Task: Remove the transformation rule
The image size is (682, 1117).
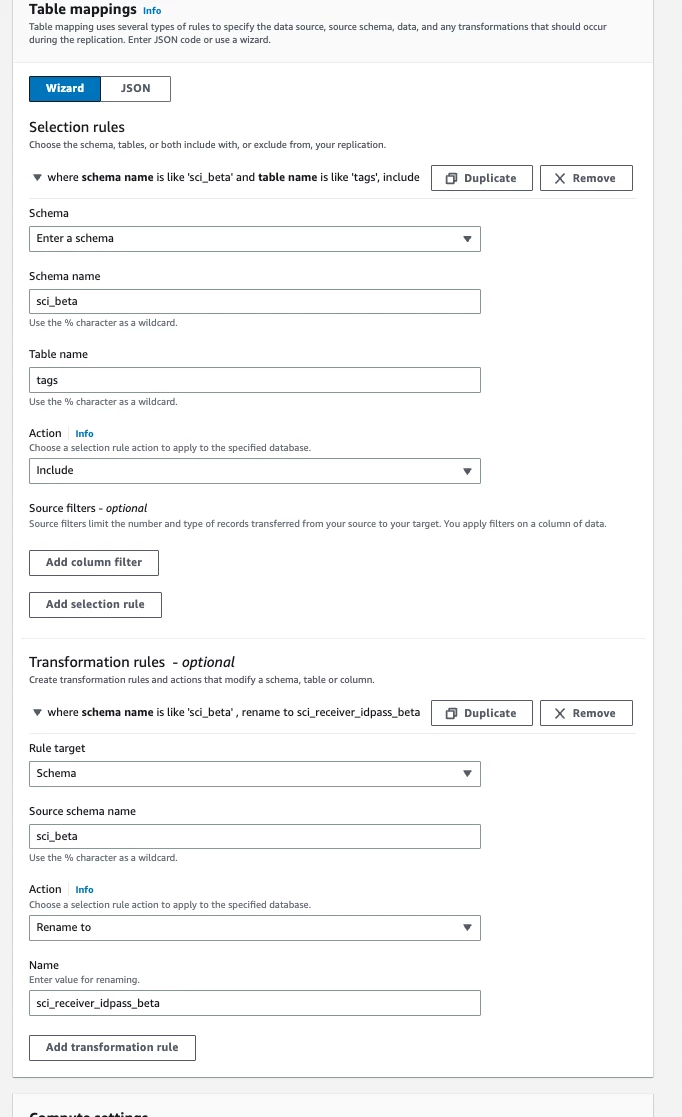Action: coord(586,713)
